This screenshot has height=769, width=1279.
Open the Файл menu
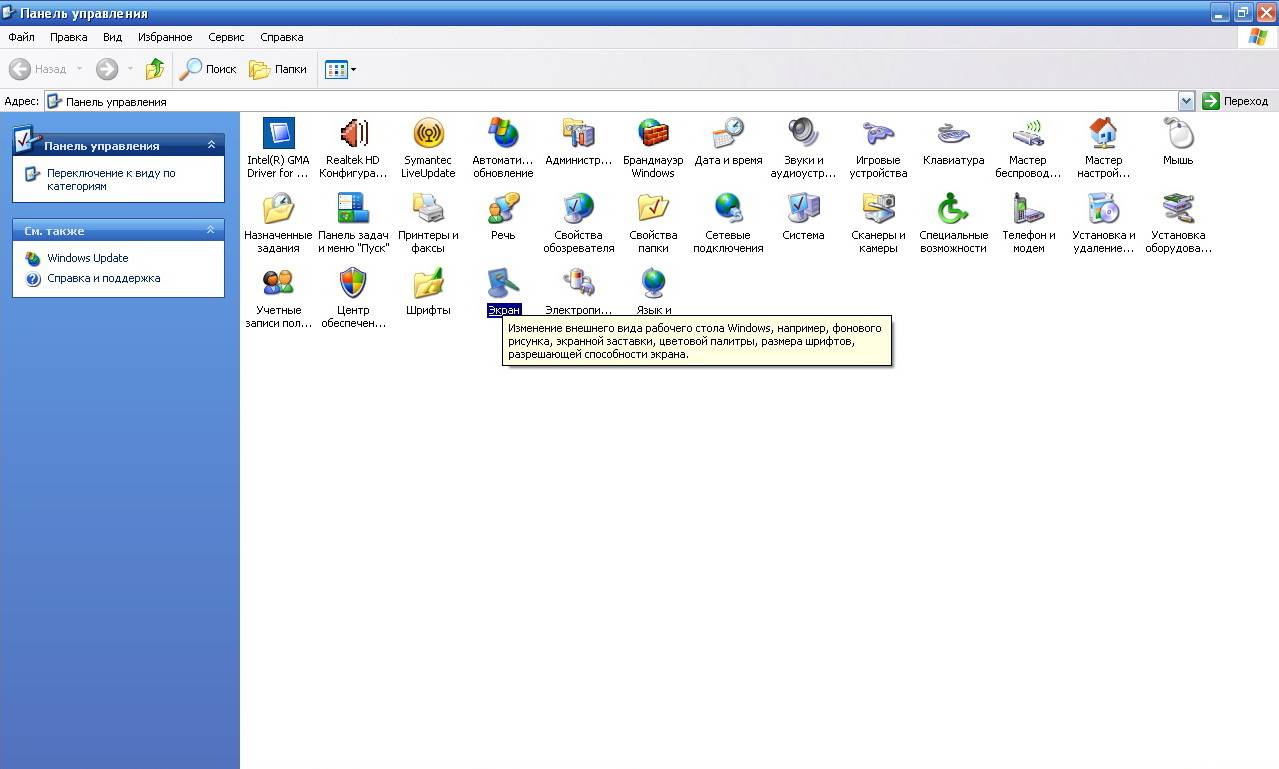[21, 37]
